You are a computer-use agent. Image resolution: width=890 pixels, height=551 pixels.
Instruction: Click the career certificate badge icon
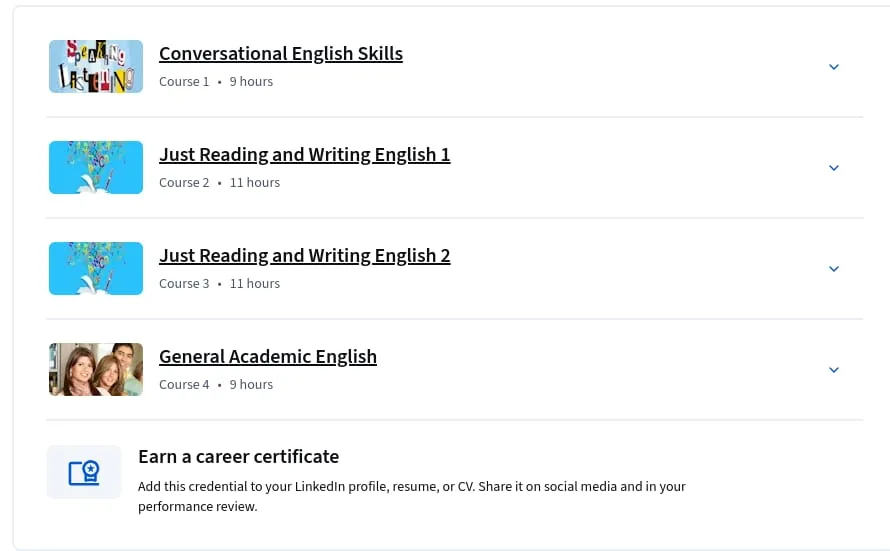pos(84,472)
